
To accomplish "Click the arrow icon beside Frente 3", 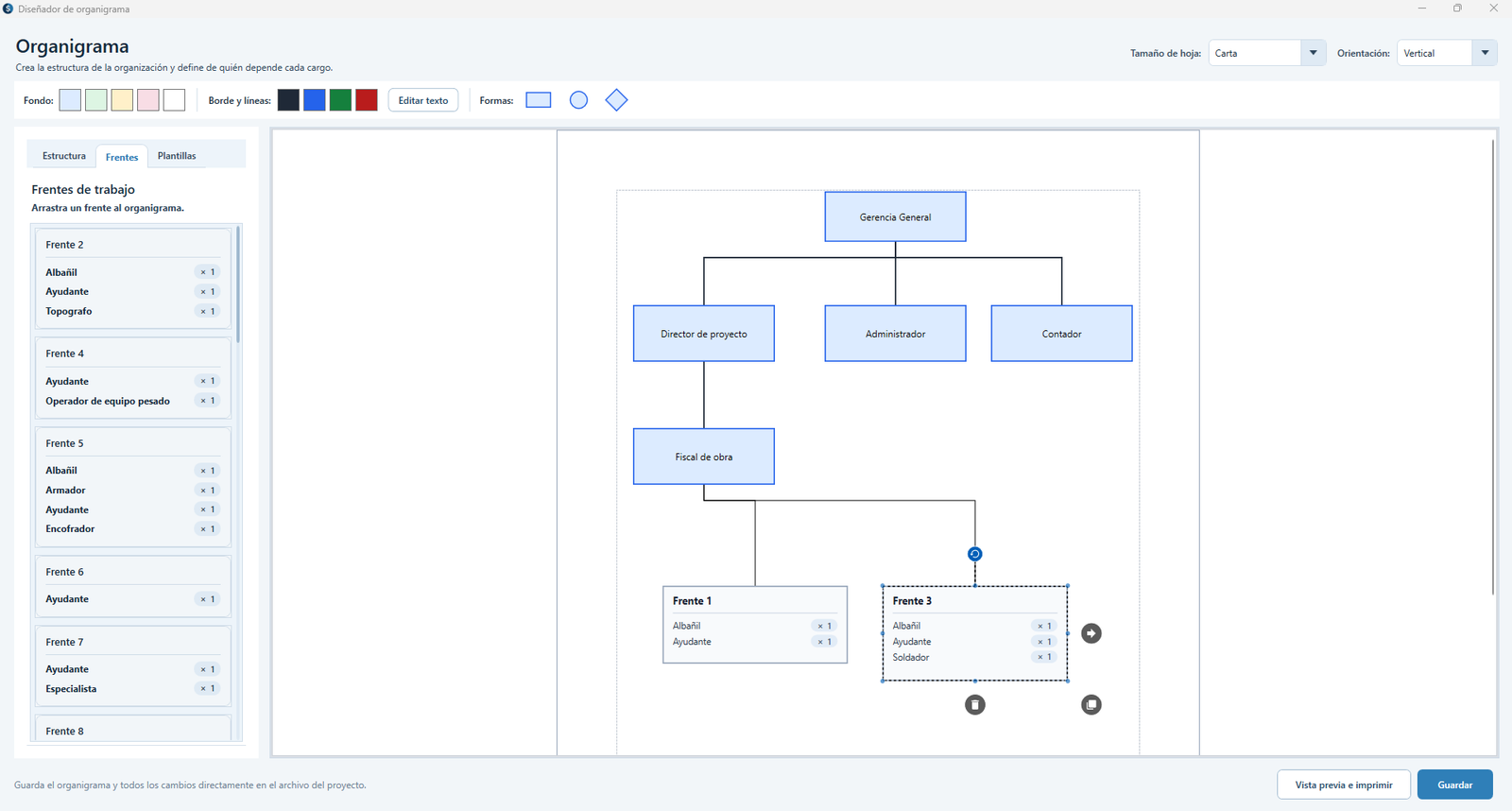I will coord(1091,633).
